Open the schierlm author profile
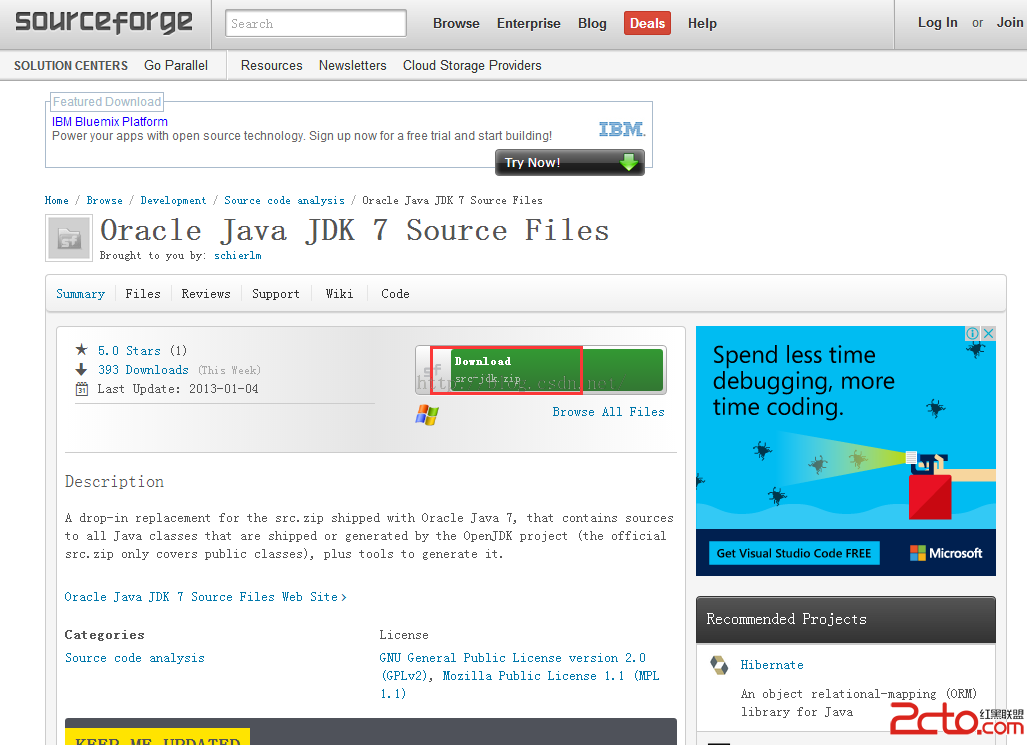 (238, 256)
